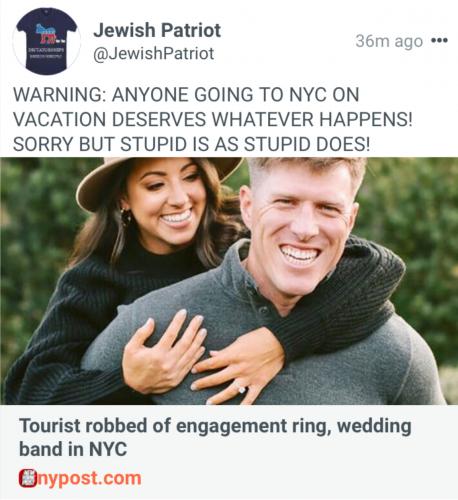Visit the @JewishPatriot handle link
The width and height of the screenshot is (458, 500).
pos(153,54)
